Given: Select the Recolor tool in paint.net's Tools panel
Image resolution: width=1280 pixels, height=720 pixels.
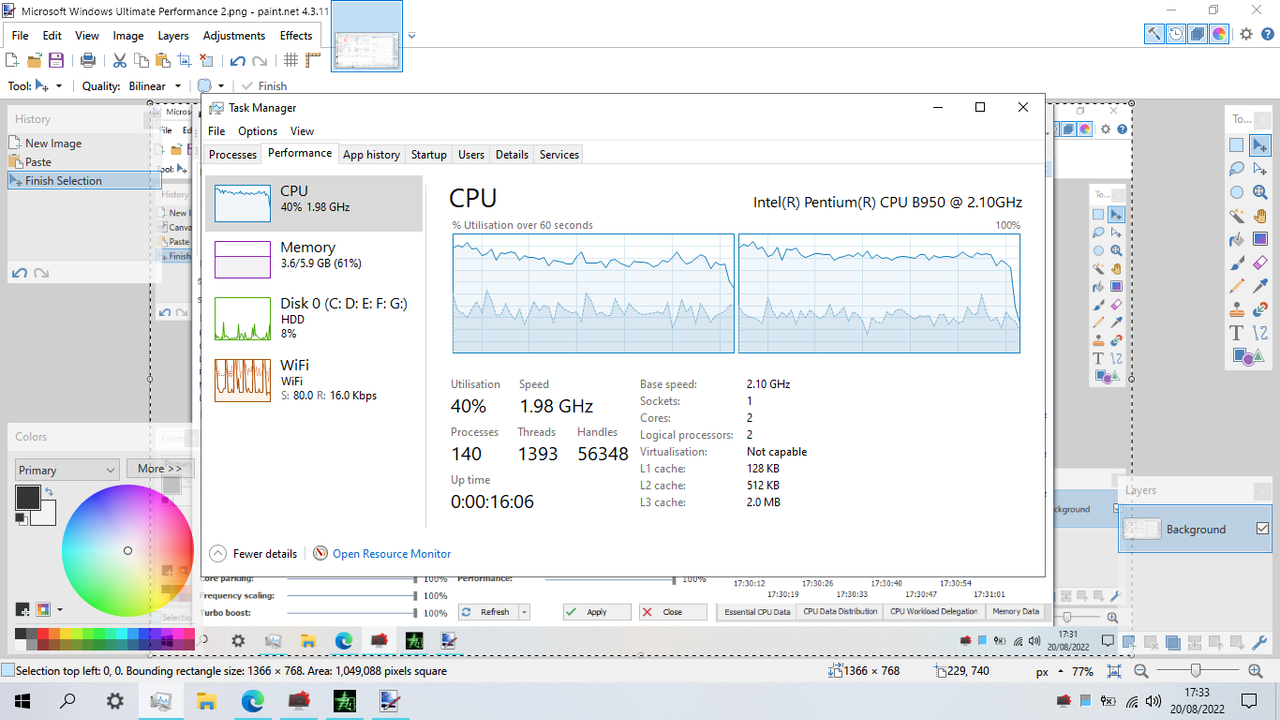Looking at the screenshot, I should click(x=1260, y=310).
